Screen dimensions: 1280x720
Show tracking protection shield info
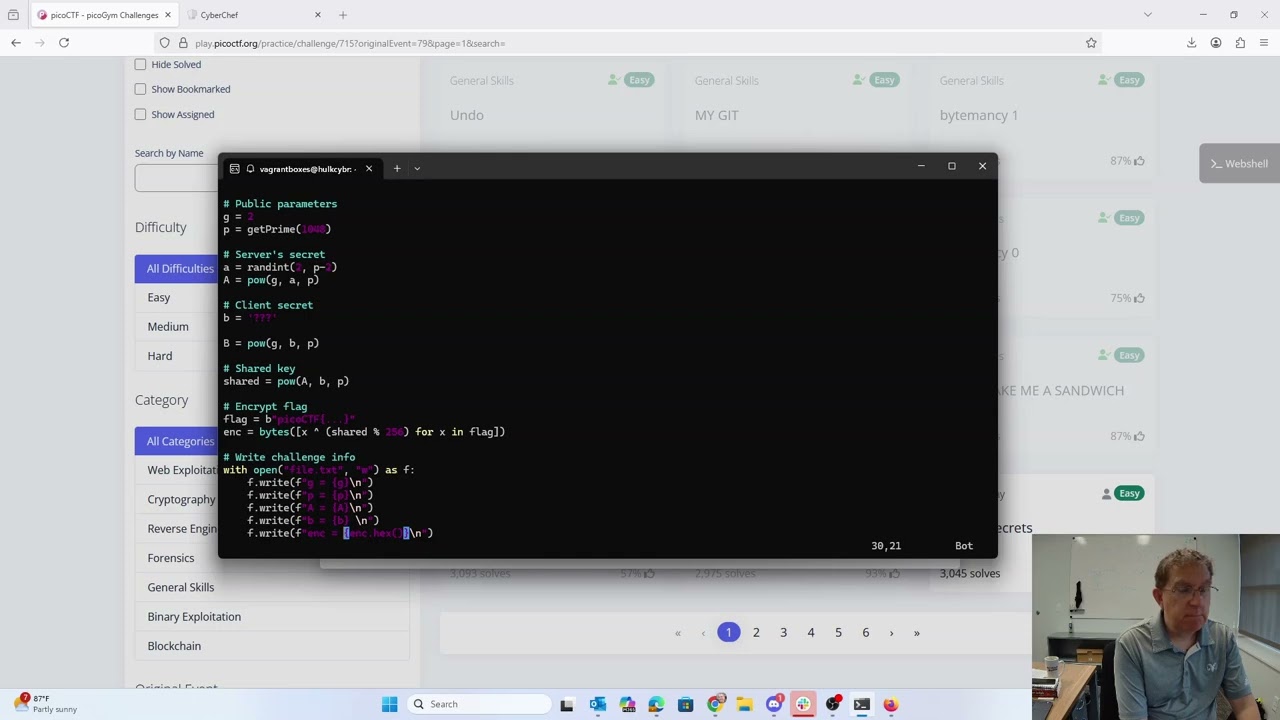click(165, 43)
